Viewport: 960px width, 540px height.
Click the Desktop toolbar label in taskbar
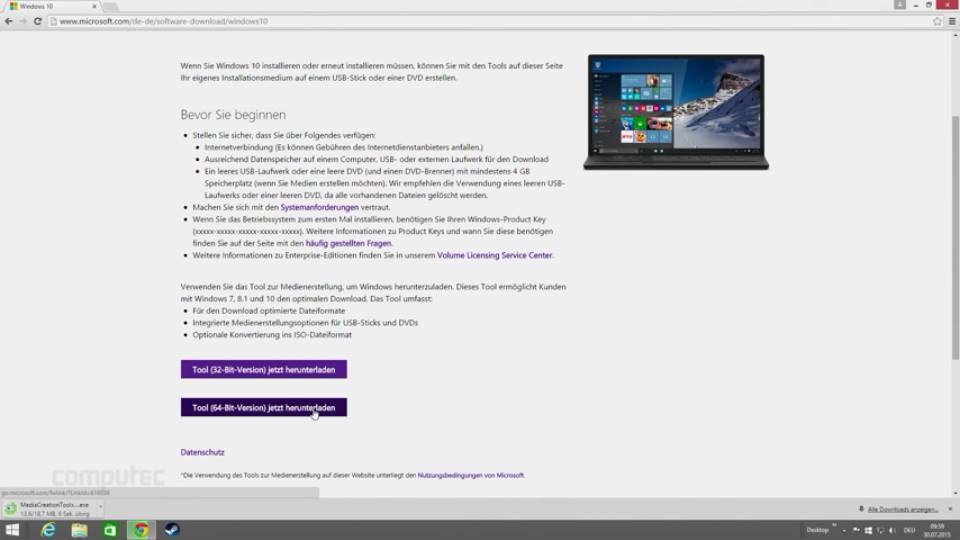click(x=817, y=530)
